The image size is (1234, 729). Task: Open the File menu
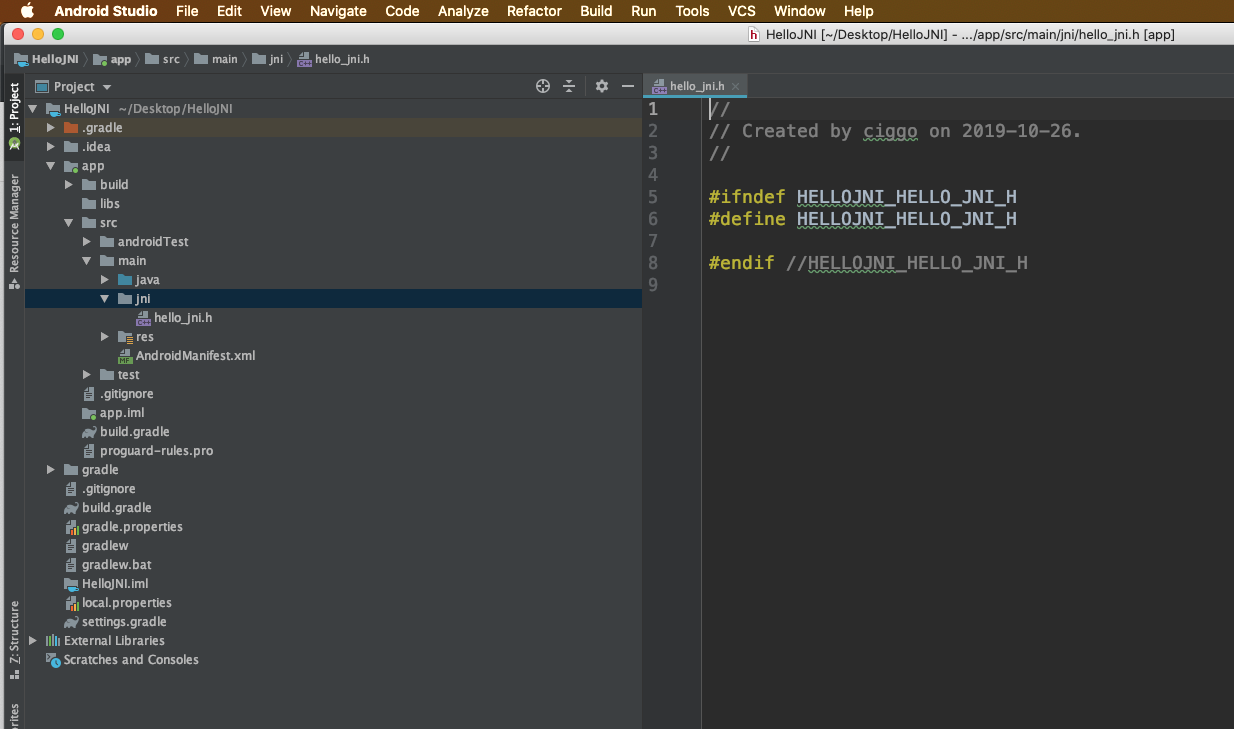coord(187,11)
